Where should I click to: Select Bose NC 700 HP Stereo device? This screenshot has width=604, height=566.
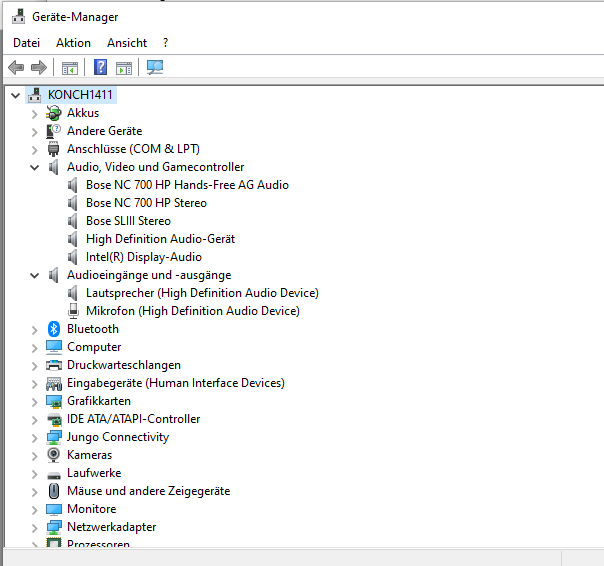(x=146, y=203)
